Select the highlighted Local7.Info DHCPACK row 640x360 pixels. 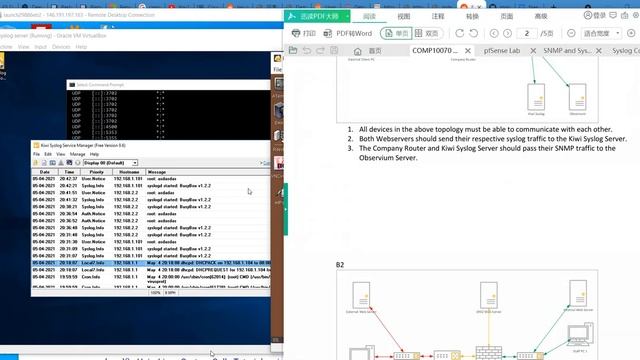tap(151, 263)
